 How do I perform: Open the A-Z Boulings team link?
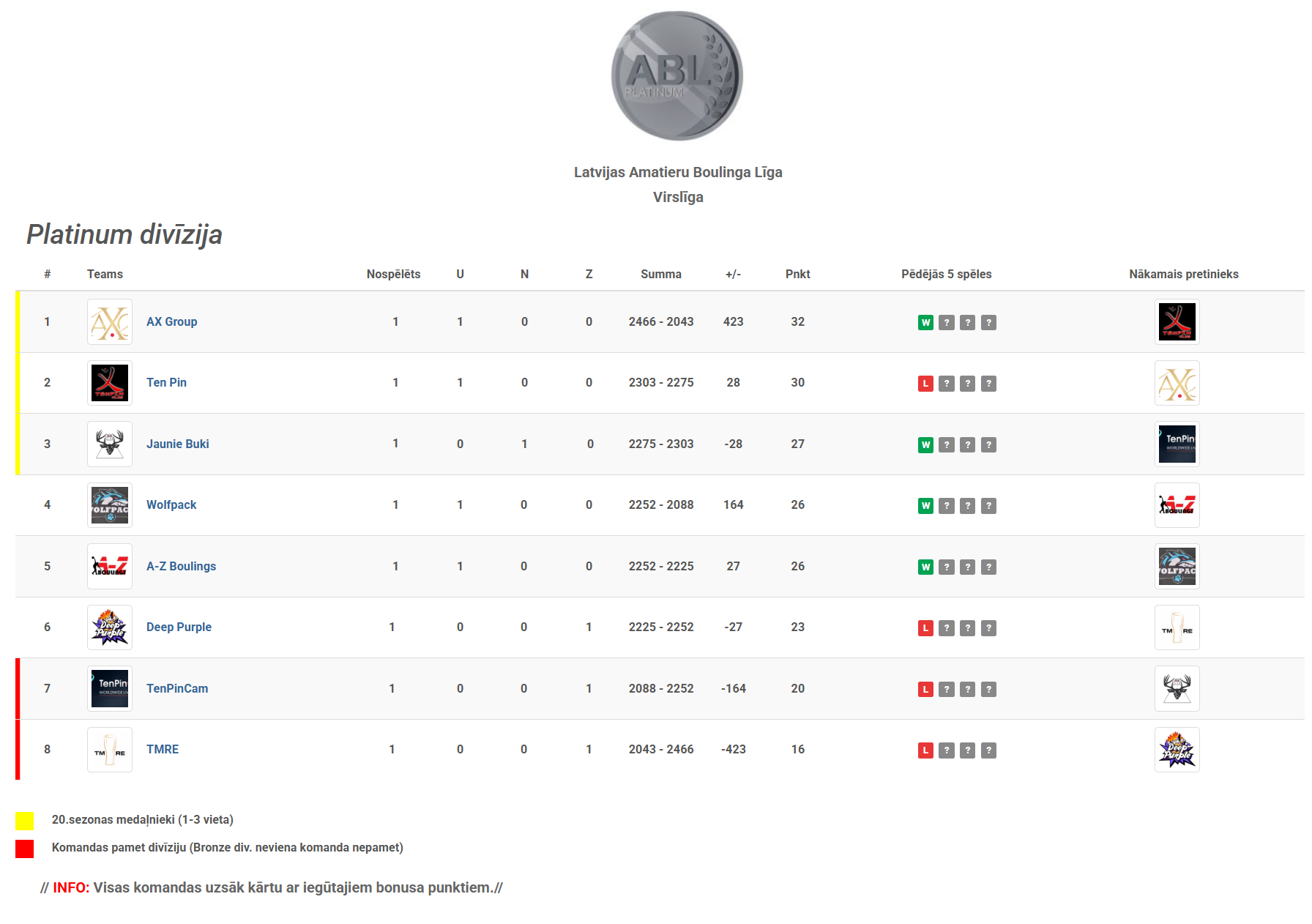tap(181, 567)
